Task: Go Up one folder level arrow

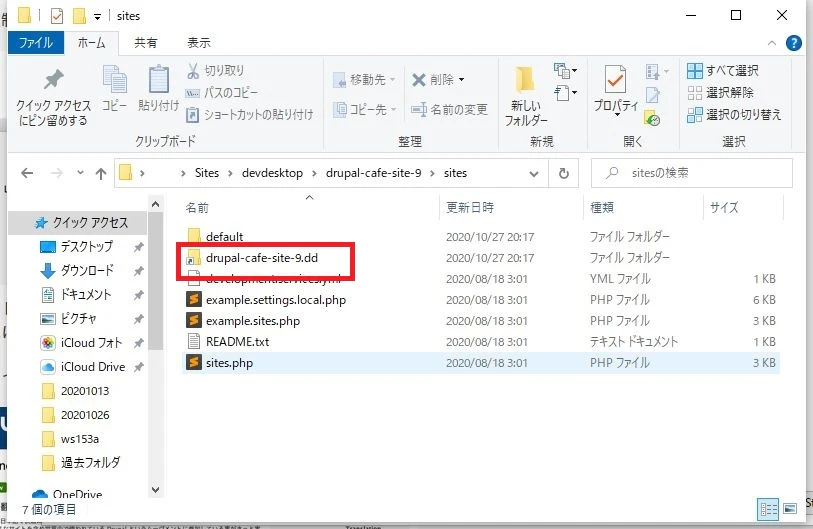Action: tap(101, 173)
